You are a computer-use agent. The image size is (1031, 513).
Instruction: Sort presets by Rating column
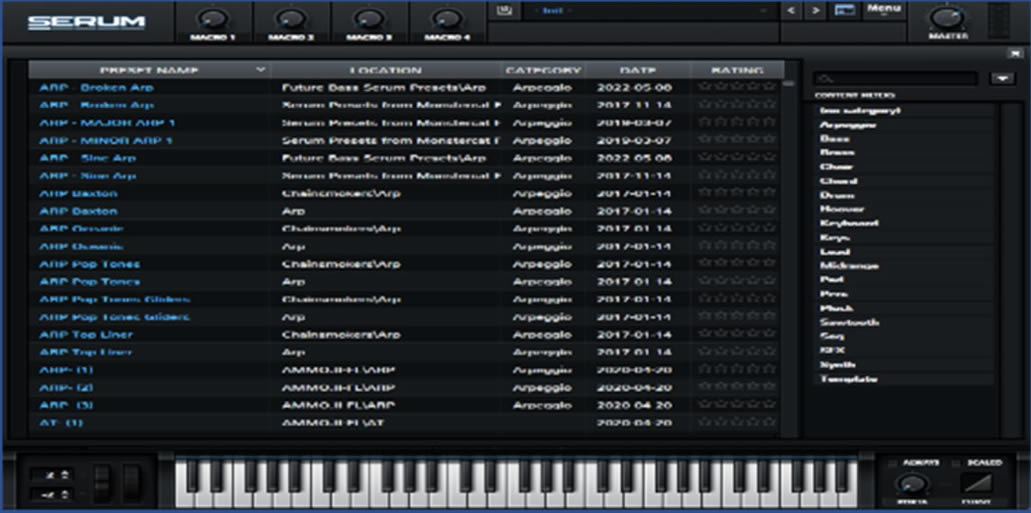(737, 70)
